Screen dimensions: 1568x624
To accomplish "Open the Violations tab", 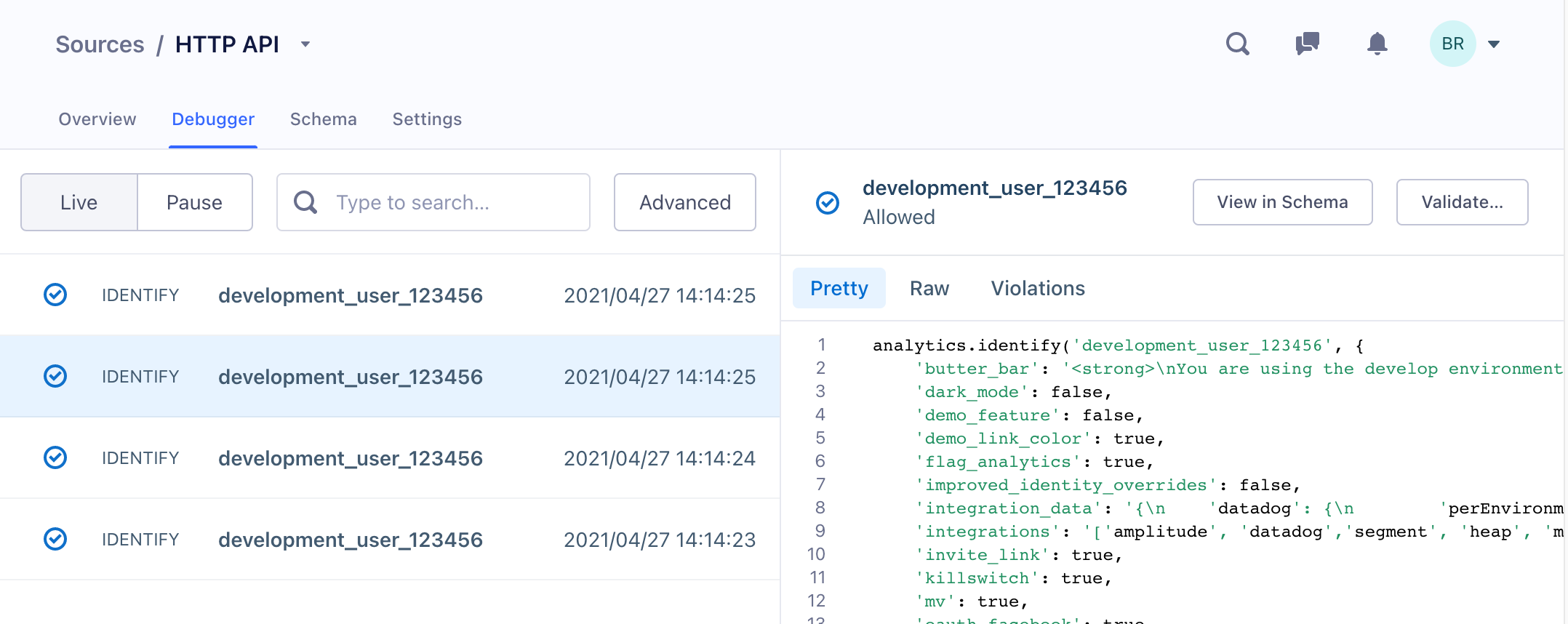I will 1037,289.
